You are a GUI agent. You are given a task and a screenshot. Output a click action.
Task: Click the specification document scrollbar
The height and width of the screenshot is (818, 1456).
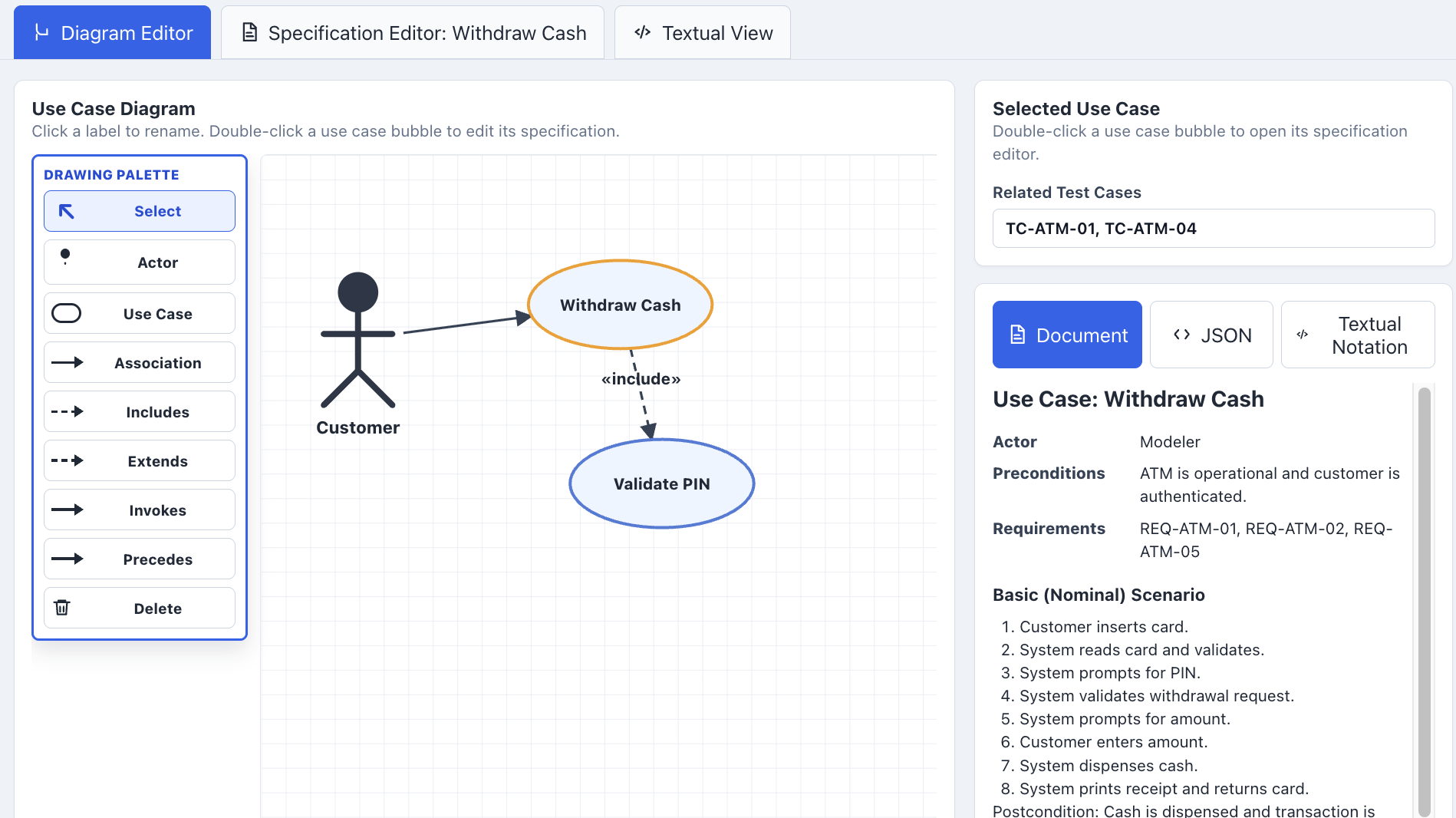pyautogui.click(x=1425, y=602)
